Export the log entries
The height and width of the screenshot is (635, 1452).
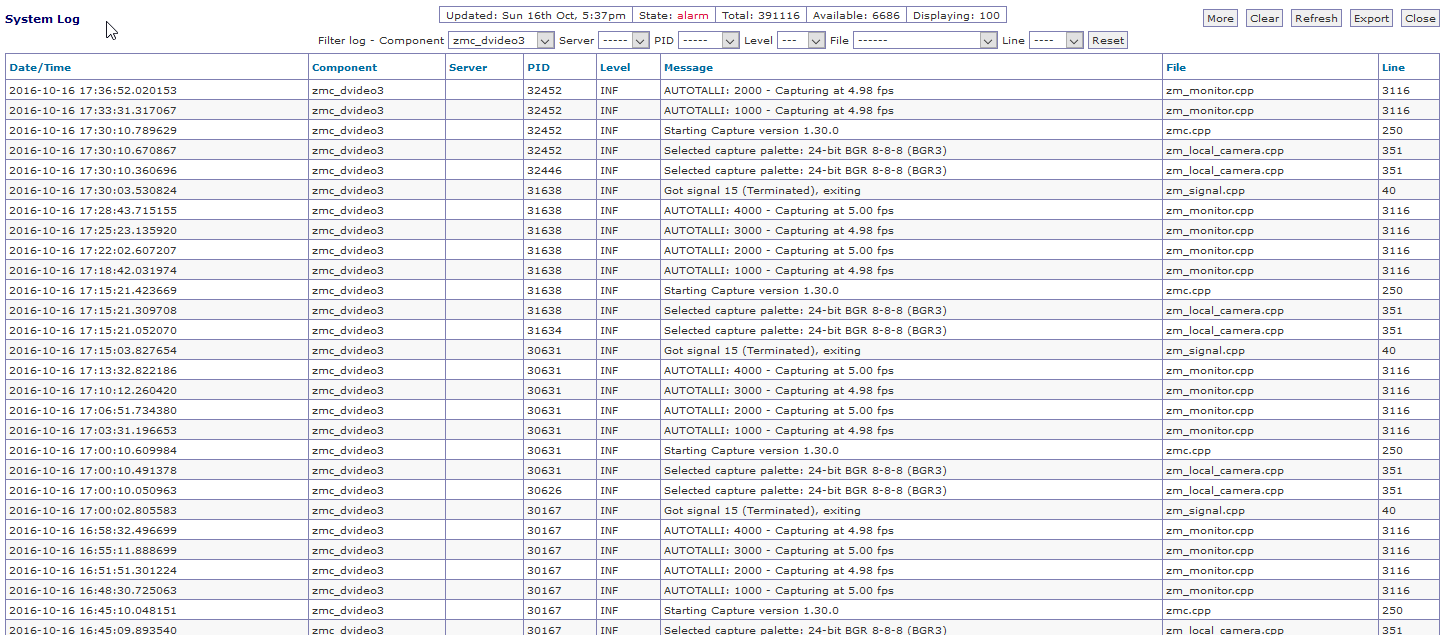pos(1371,18)
